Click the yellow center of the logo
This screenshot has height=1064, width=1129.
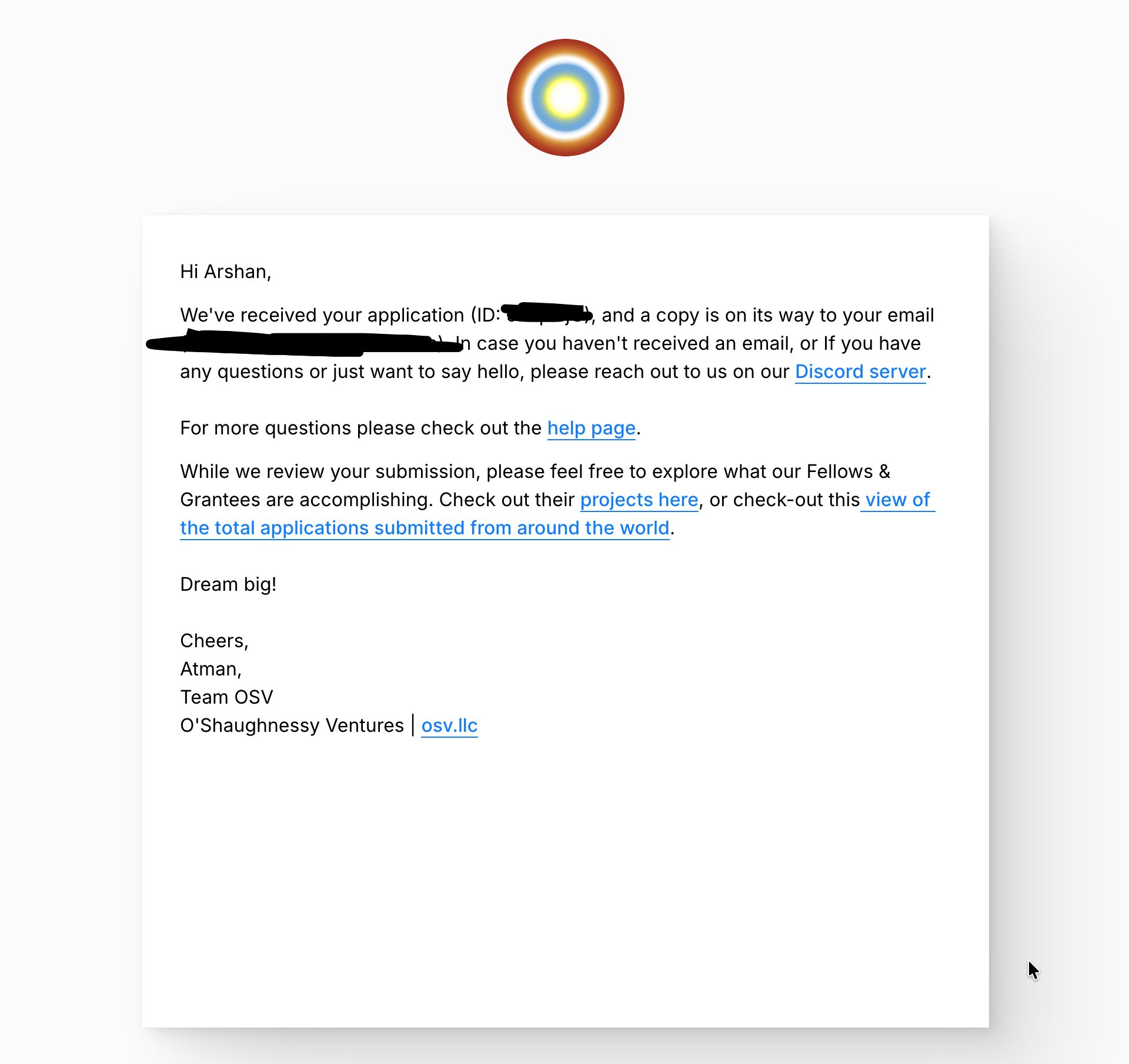click(565, 98)
